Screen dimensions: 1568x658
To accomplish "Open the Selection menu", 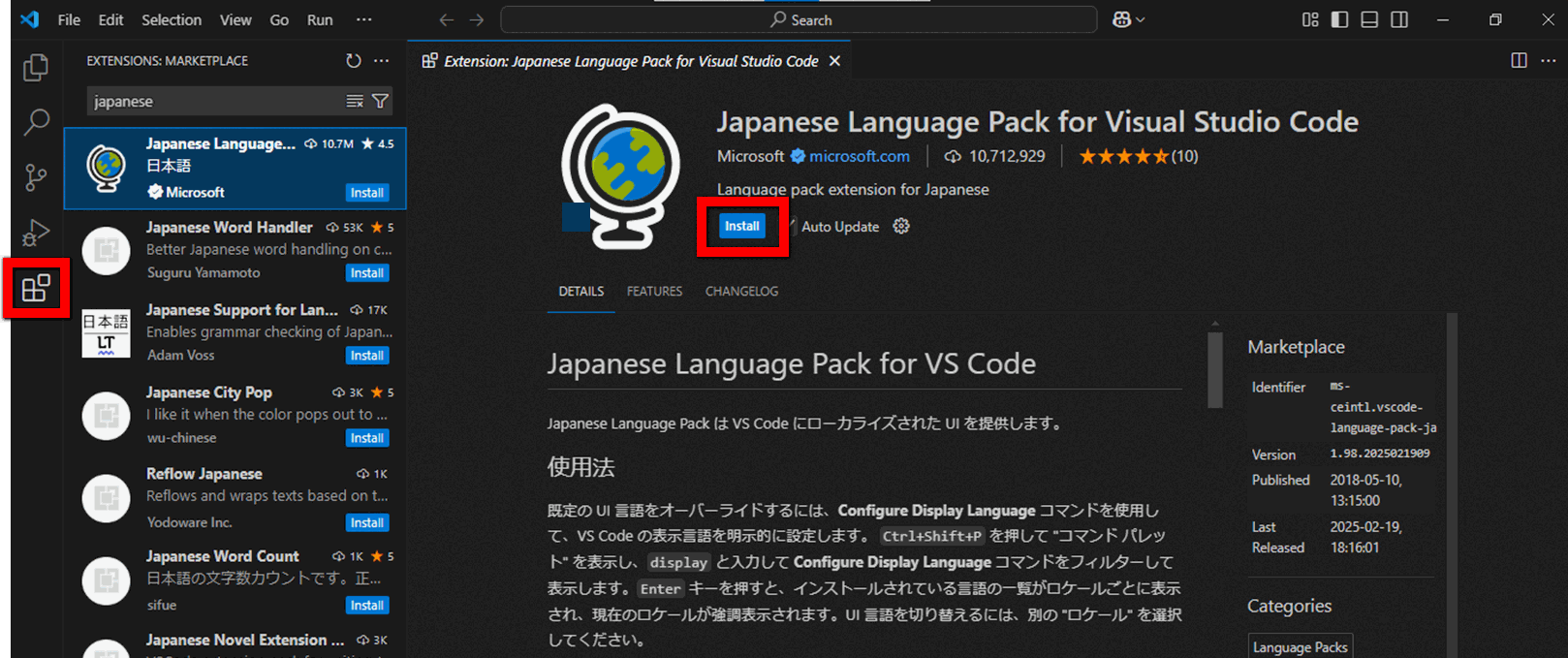I will [172, 19].
